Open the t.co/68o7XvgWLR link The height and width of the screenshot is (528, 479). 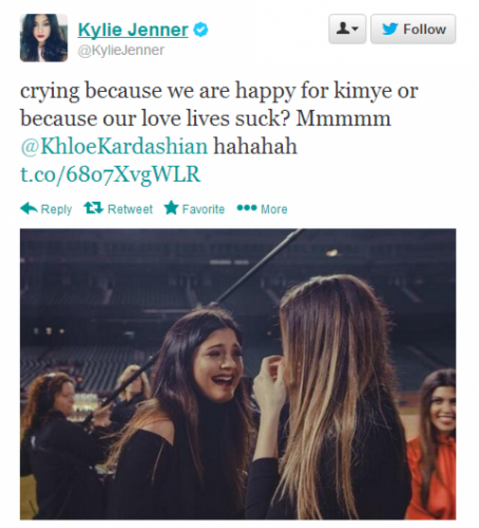[x=110, y=175]
